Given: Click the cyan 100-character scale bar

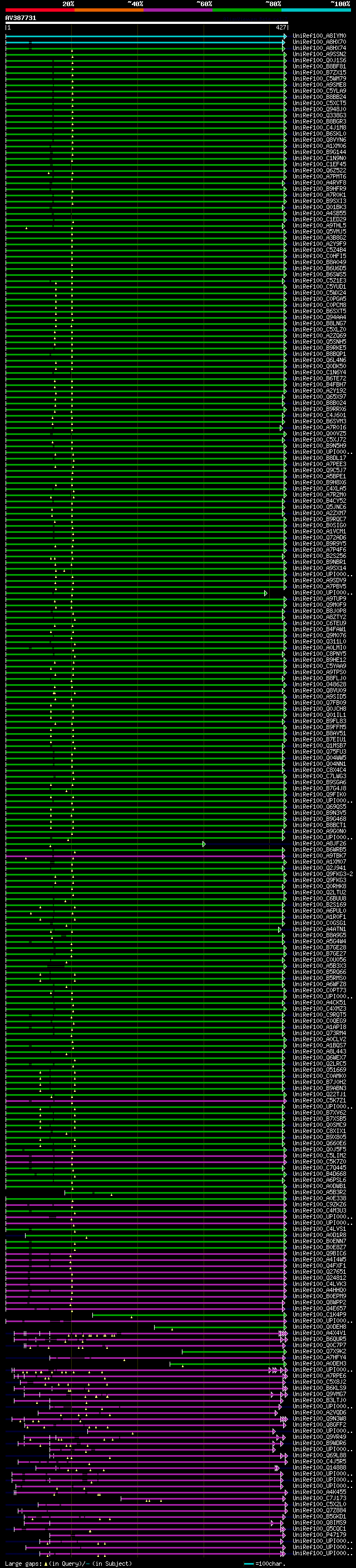Looking at the screenshot, I should coord(249,1563).
